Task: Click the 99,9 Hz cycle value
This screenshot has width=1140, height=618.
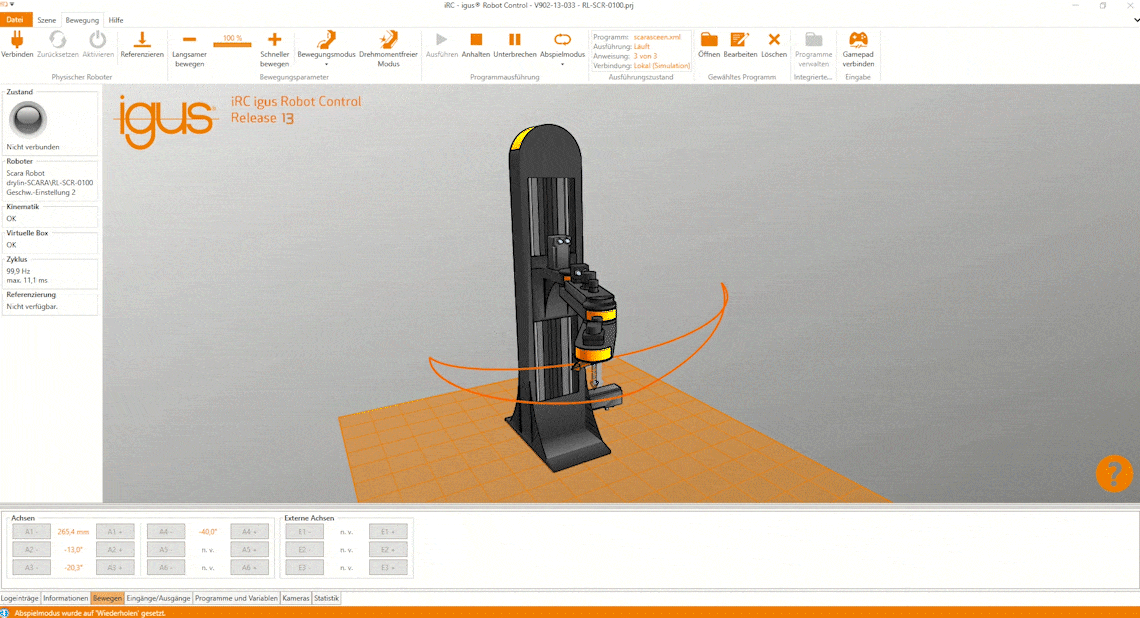Action: (18, 271)
